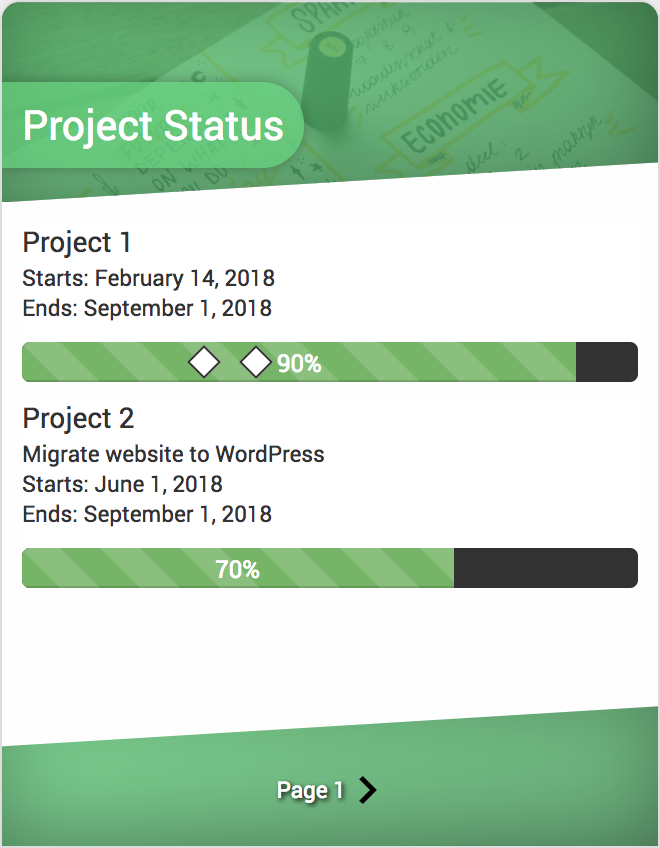Click the first diamond milestone marker
The width and height of the screenshot is (660, 848).
[x=204, y=362]
